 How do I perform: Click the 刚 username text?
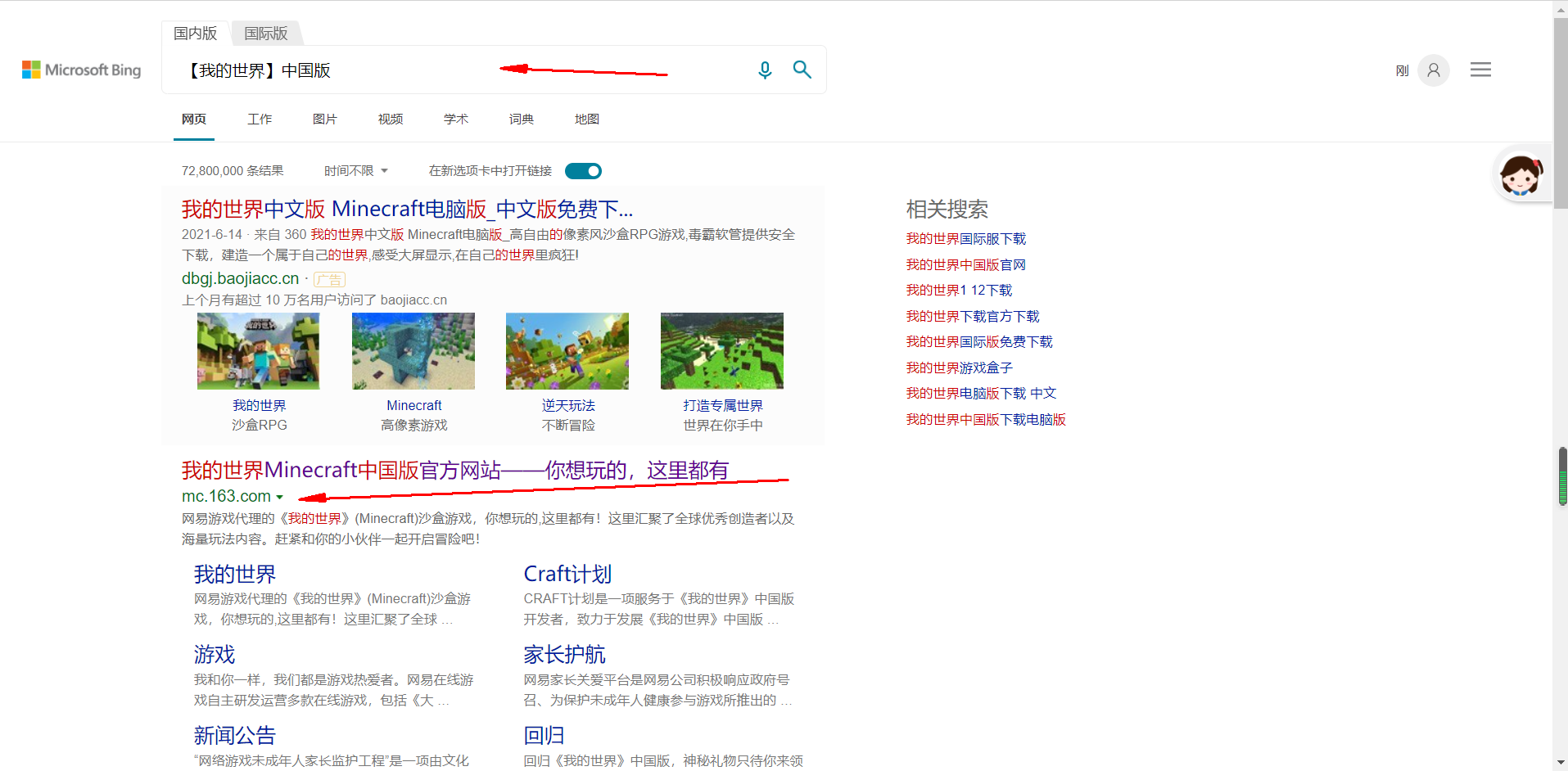click(x=1403, y=71)
